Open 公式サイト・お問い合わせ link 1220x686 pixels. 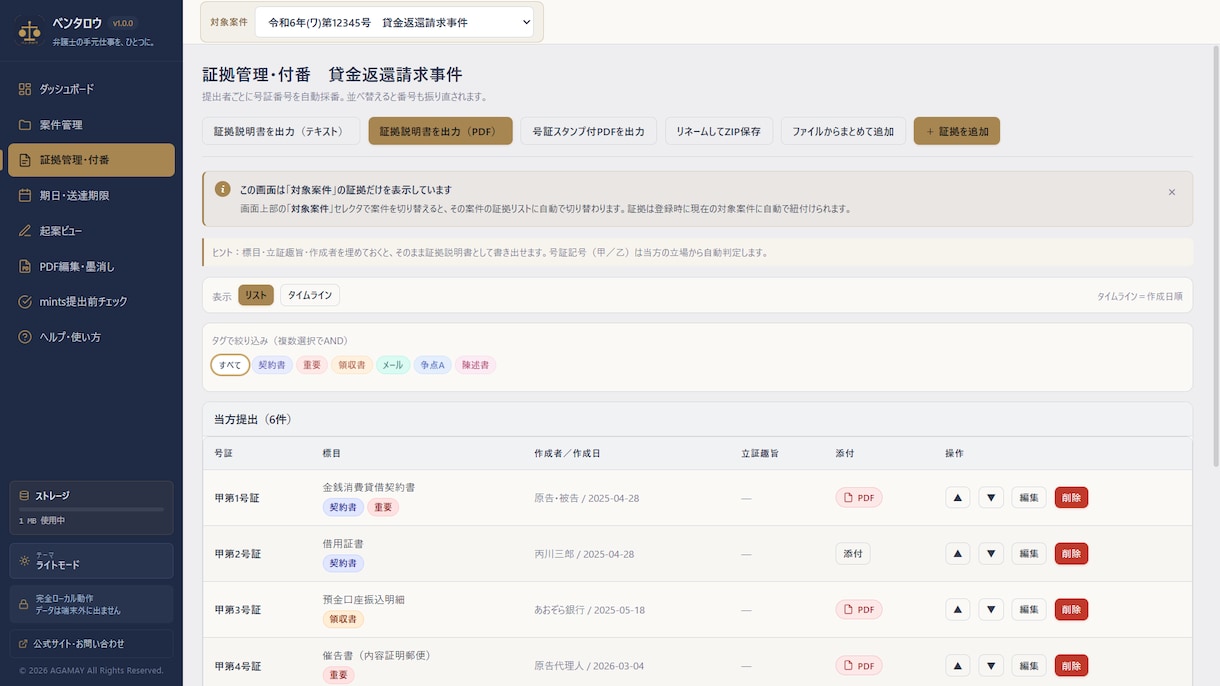pos(91,643)
